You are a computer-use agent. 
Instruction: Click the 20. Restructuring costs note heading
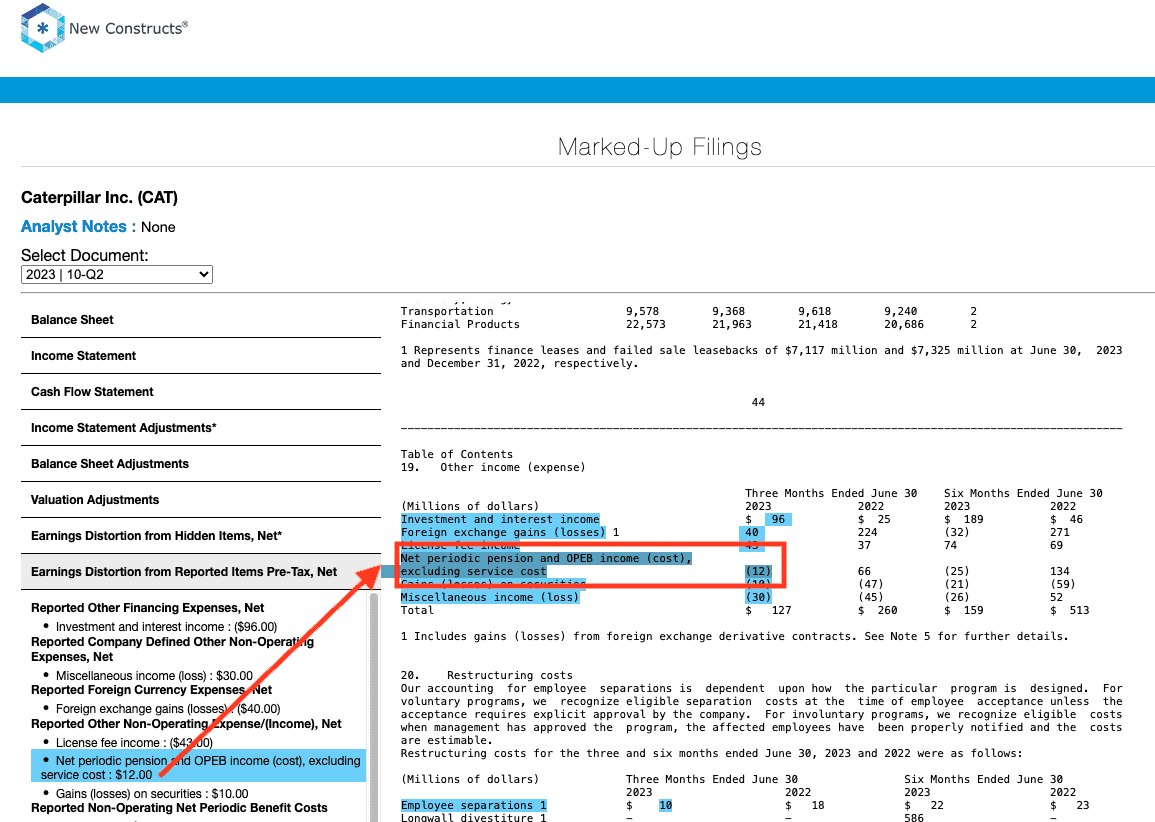pyautogui.click(x=486, y=675)
